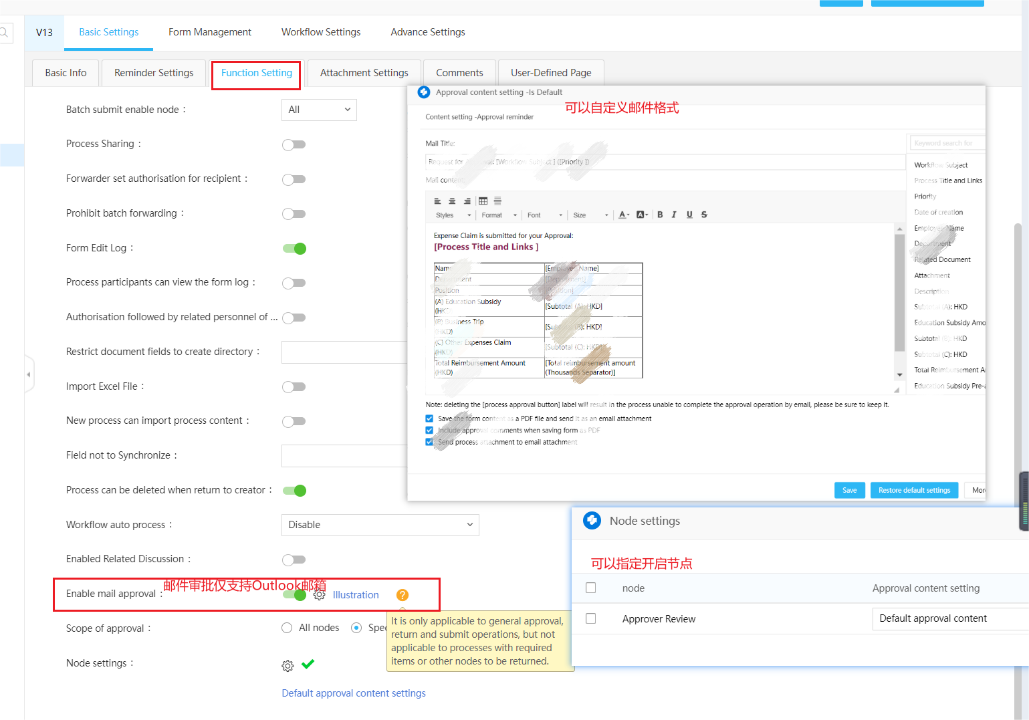Insert a table in mail editor
The height and width of the screenshot is (720, 1029).
(x=483, y=201)
